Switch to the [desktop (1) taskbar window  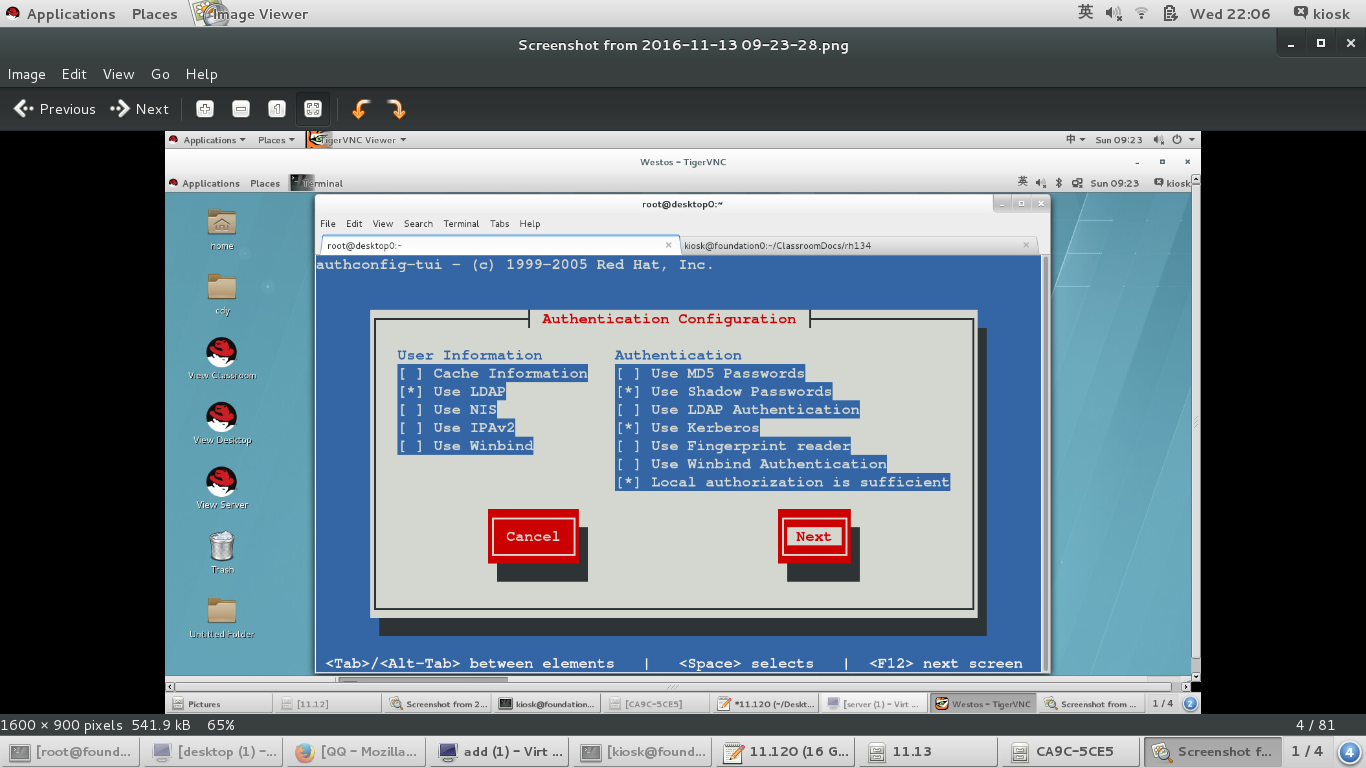(214, 751)
